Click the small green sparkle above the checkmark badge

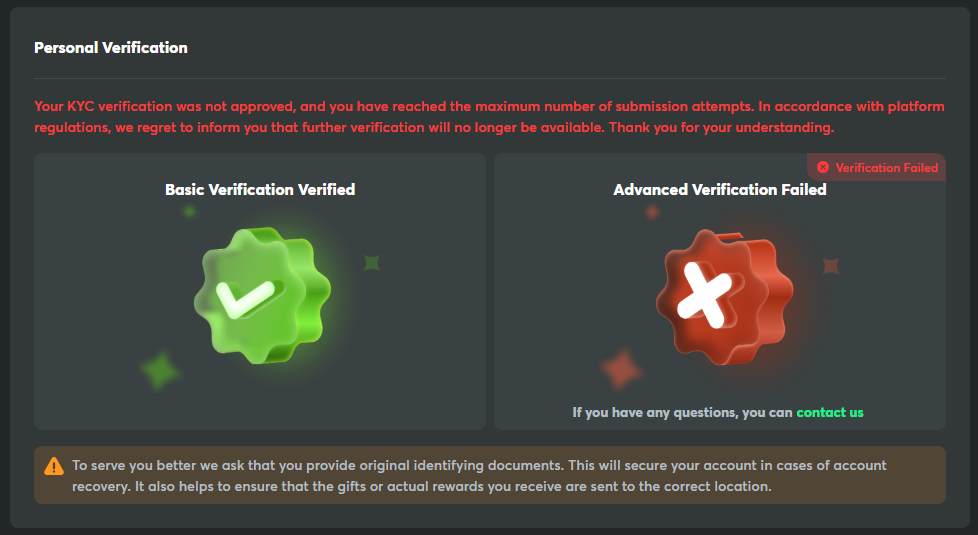(x=189, y=212)
